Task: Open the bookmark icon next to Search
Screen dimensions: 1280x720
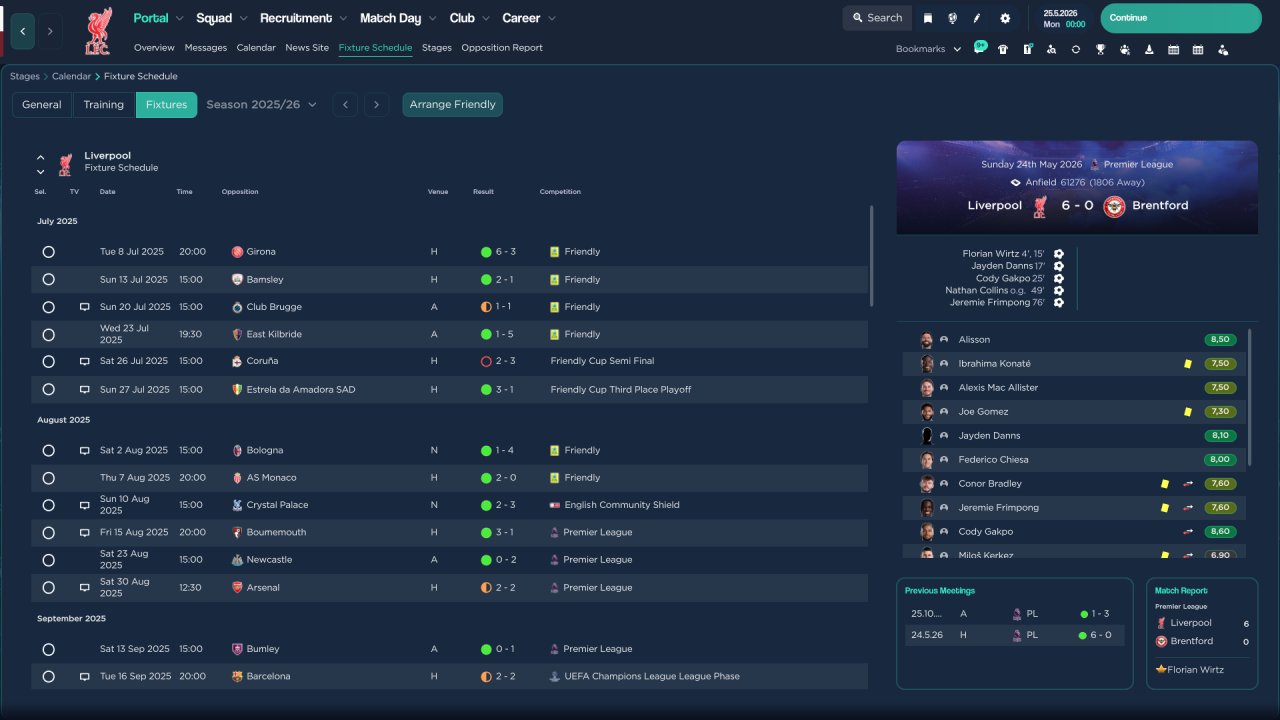Action: [928, 18]
